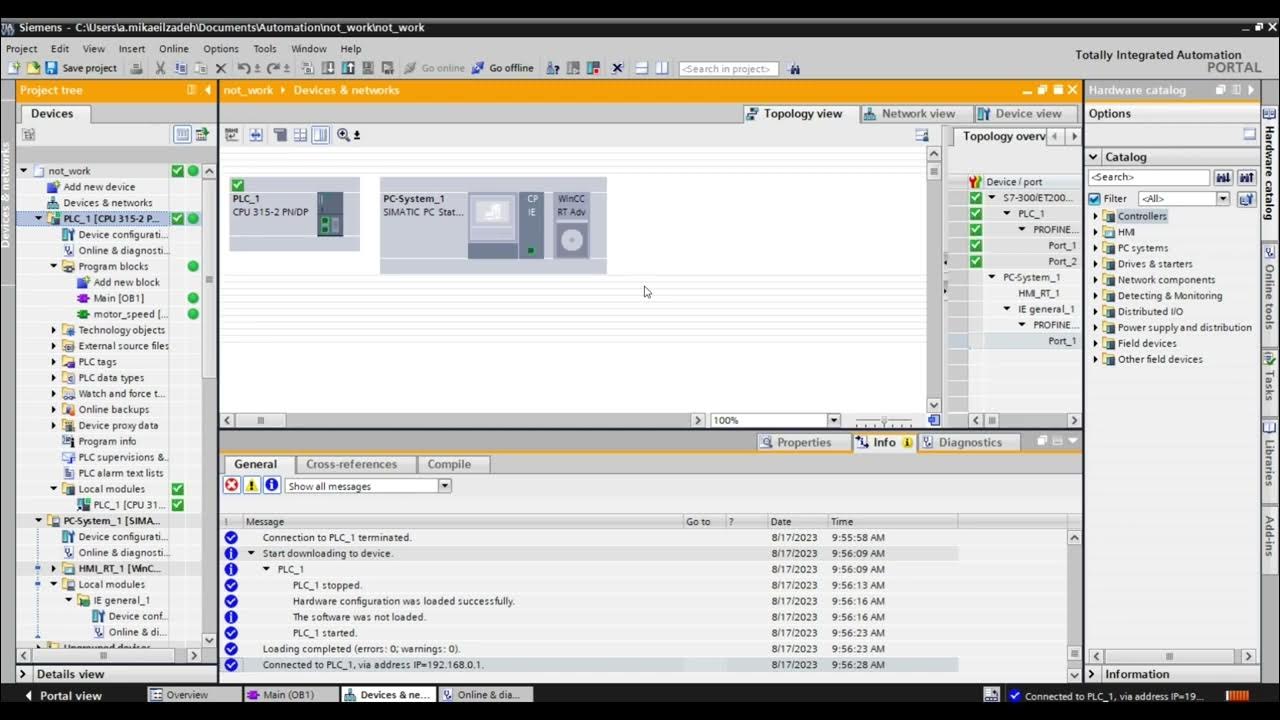The image size is (1280, 720).
Task: Click the catalog Search input field
Action: click(x=1149, y=177)
